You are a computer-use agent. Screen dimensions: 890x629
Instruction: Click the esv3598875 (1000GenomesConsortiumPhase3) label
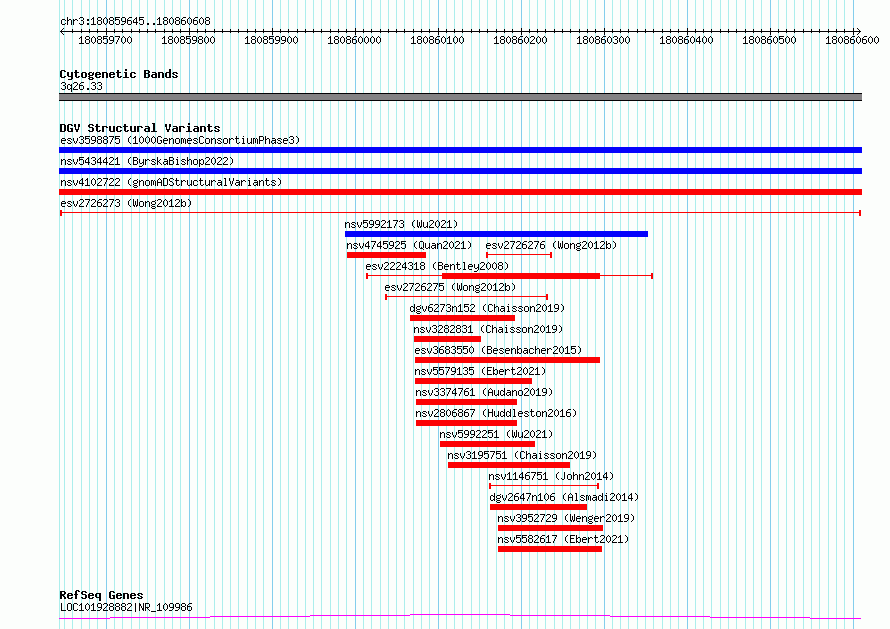pyautogui.click(x=180, y=140)
